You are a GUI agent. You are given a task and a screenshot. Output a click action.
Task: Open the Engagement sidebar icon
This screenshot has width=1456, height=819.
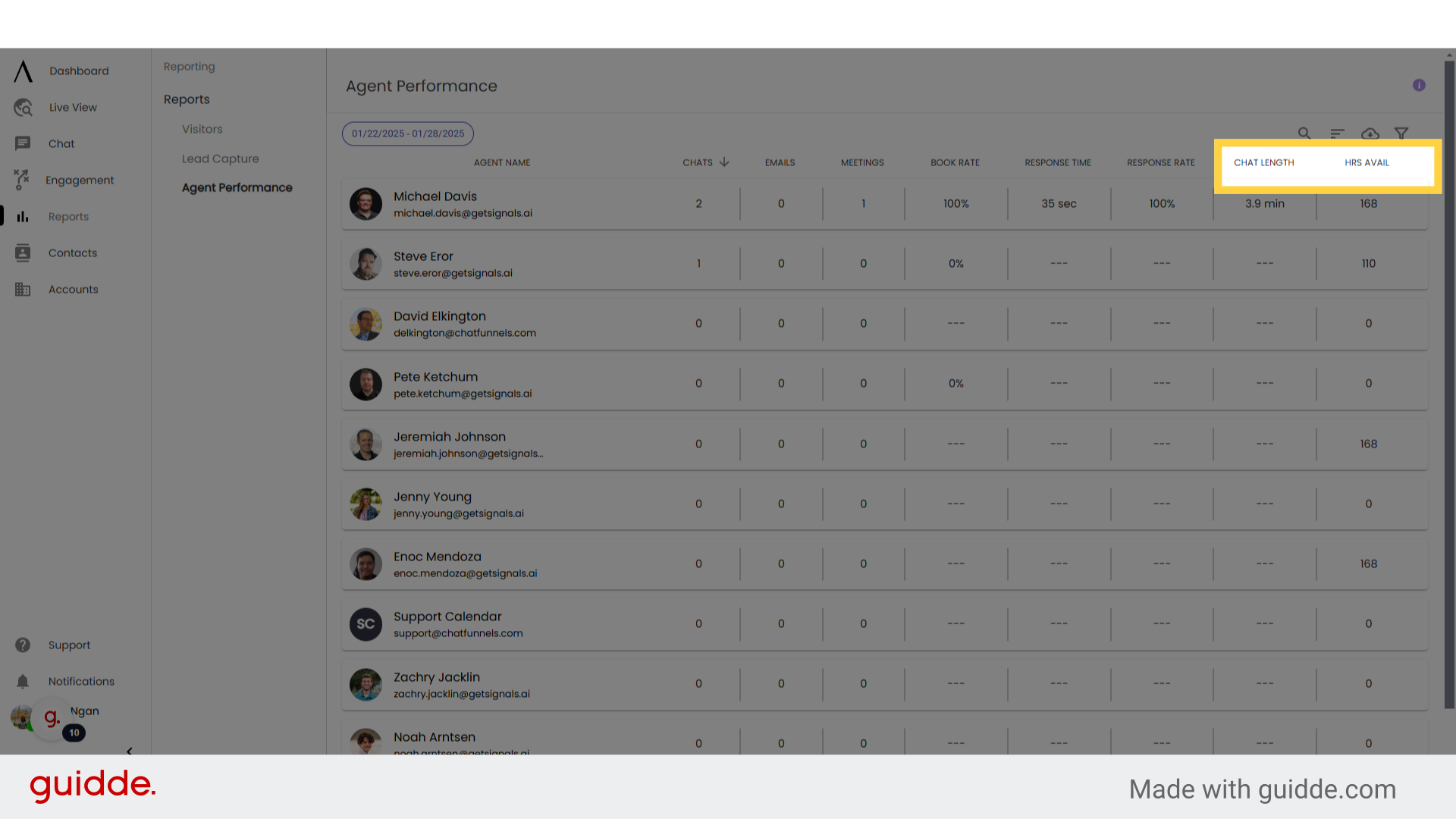[x=22, y=180]
